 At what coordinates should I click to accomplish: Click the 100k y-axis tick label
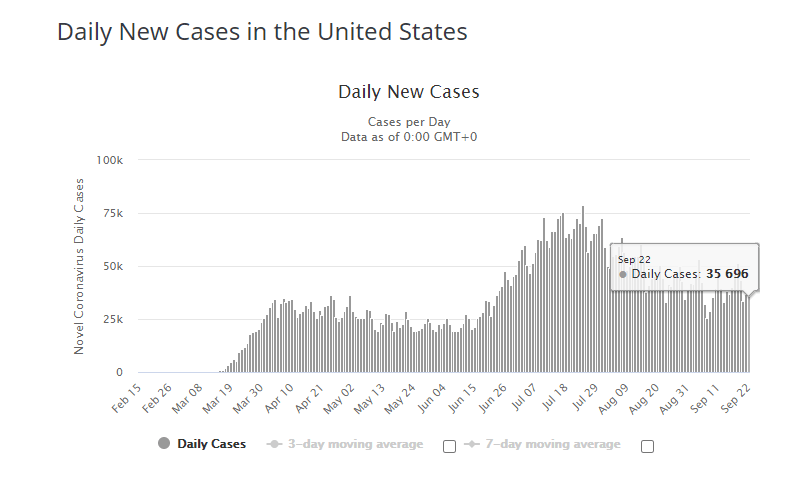point(109,160)
